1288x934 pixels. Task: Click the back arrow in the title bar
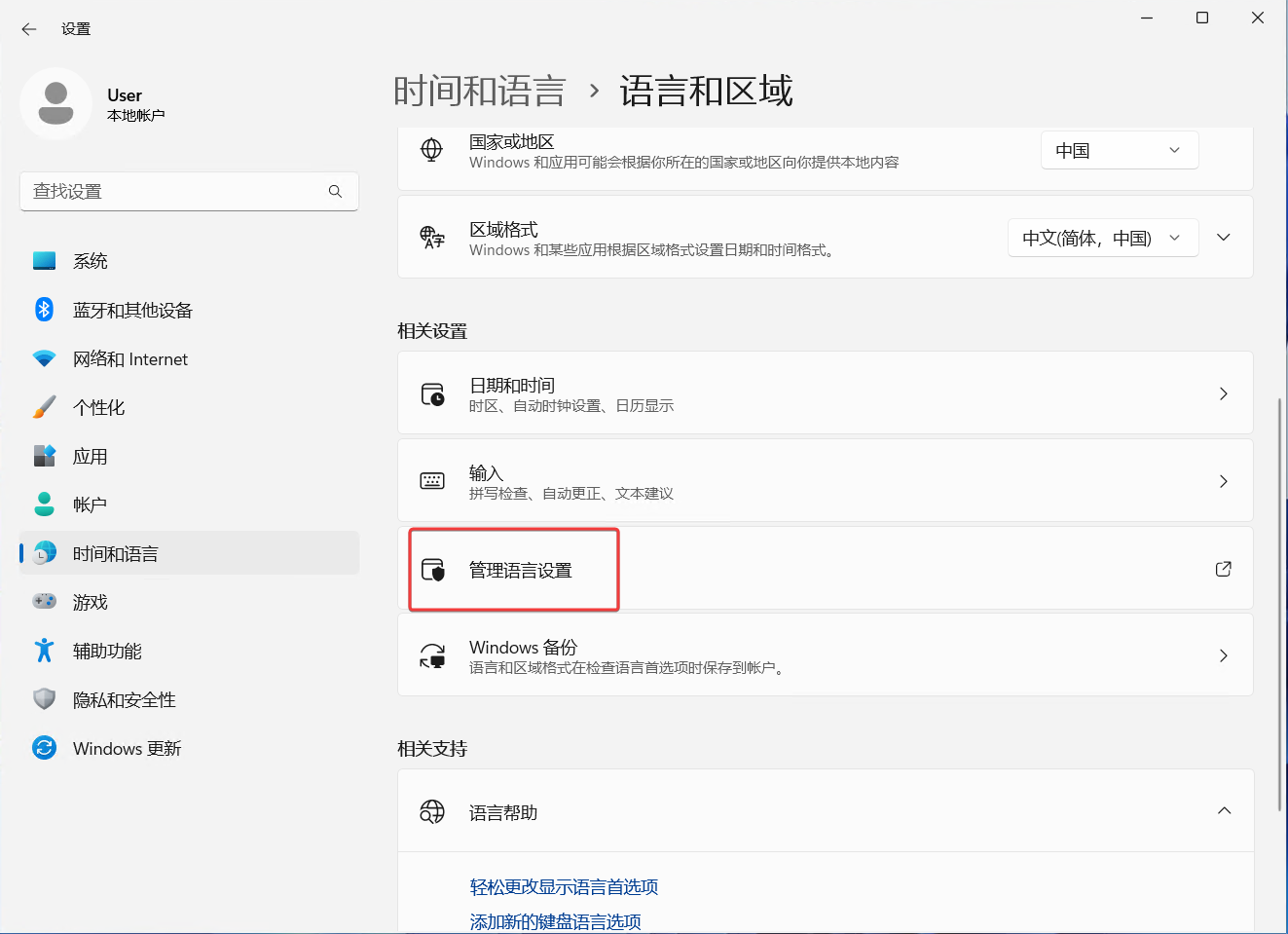click(29, 29)
